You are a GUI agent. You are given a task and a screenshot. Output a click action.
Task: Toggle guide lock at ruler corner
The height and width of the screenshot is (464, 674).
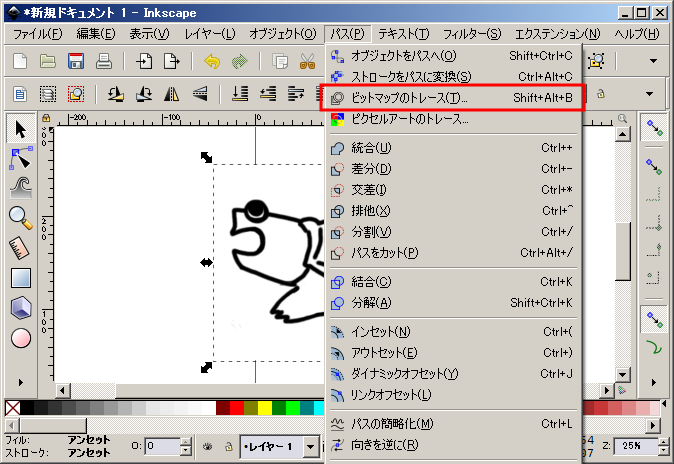46,118
